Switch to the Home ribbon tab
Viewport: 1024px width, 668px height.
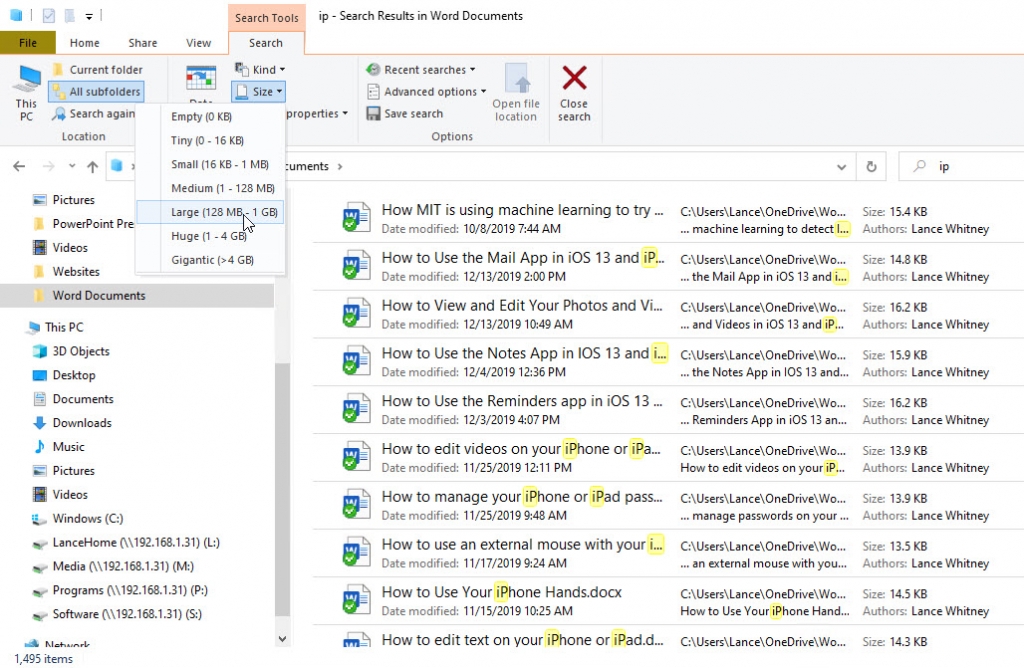click(x=84, y=43)
